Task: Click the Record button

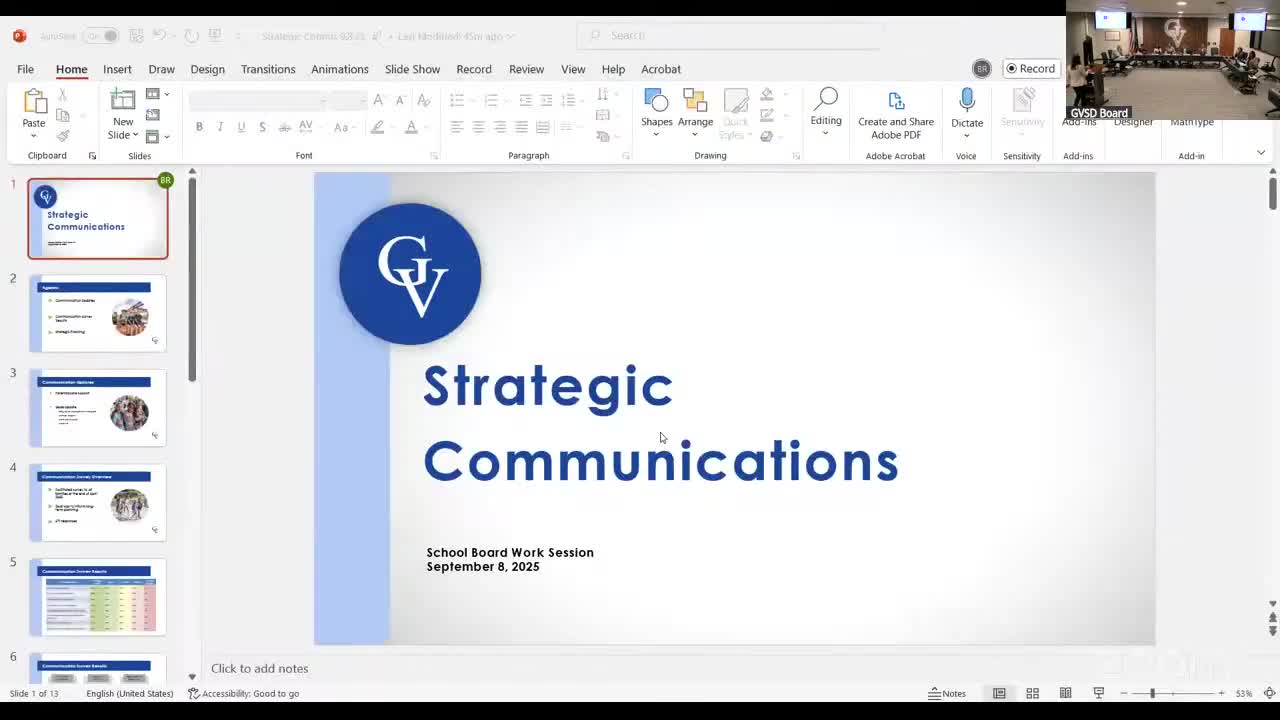Action: click(x=1030, y=69)
